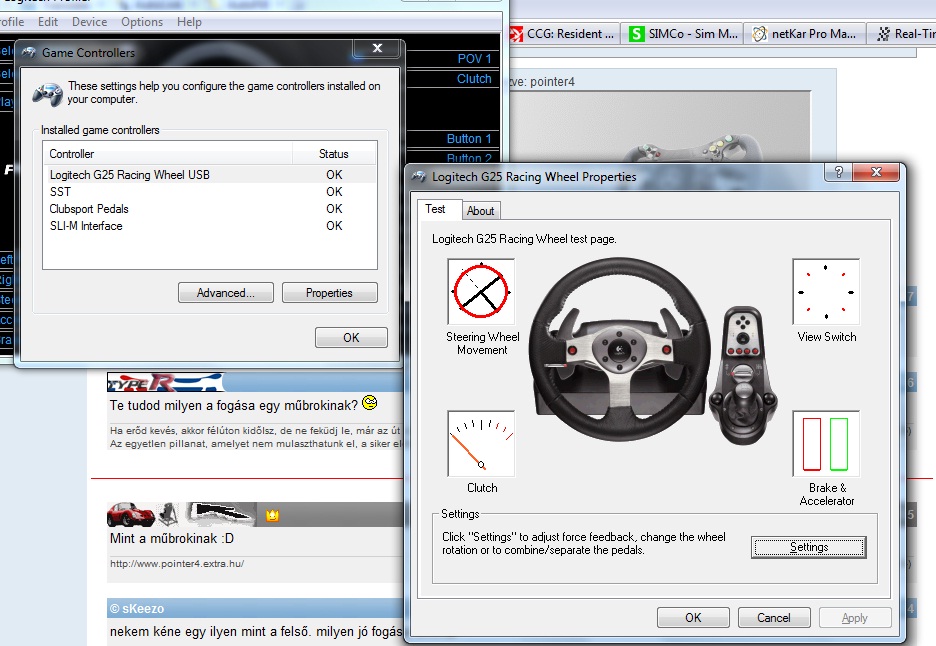This screenshot has width=936, height=646.
Task: Switch to netKar Pro browser tab
Action: 804,34
